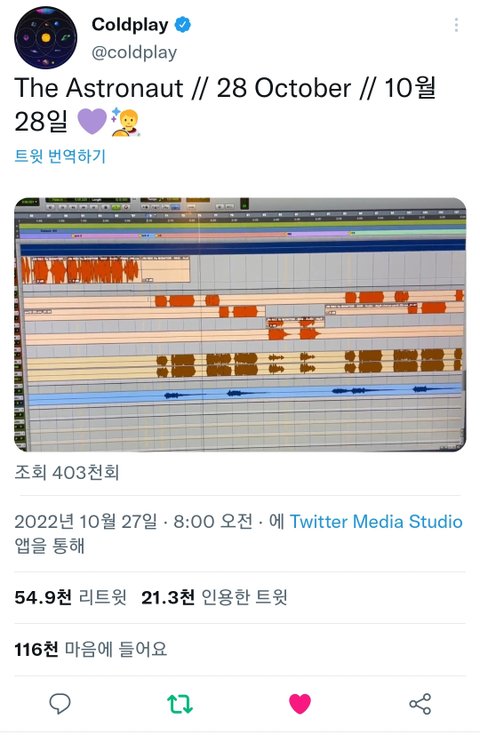This screenshot has height=735, width=480.
Task: Tap the blue verified badge
Action: (x=183, y=24)
